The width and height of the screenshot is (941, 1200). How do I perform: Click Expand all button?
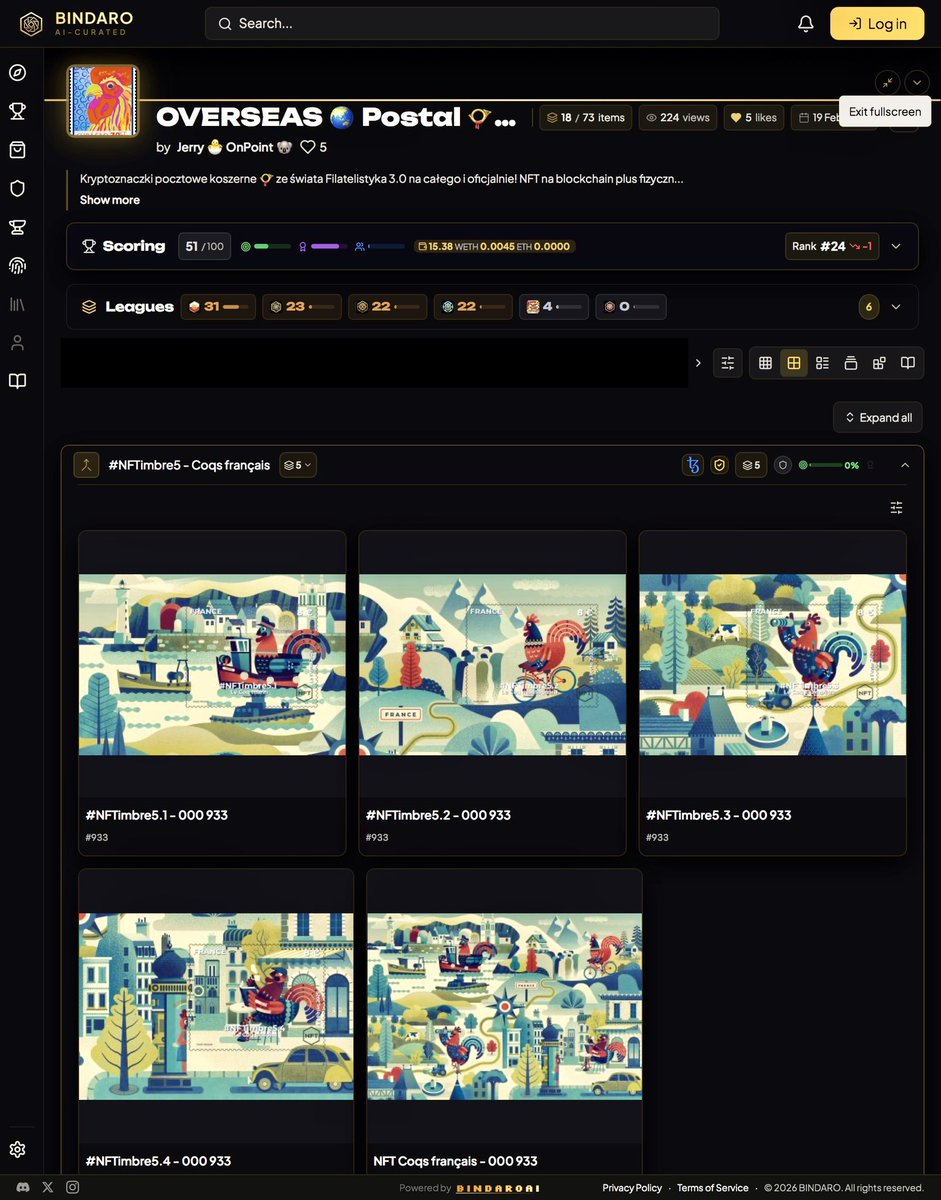[x=878, y=417]
